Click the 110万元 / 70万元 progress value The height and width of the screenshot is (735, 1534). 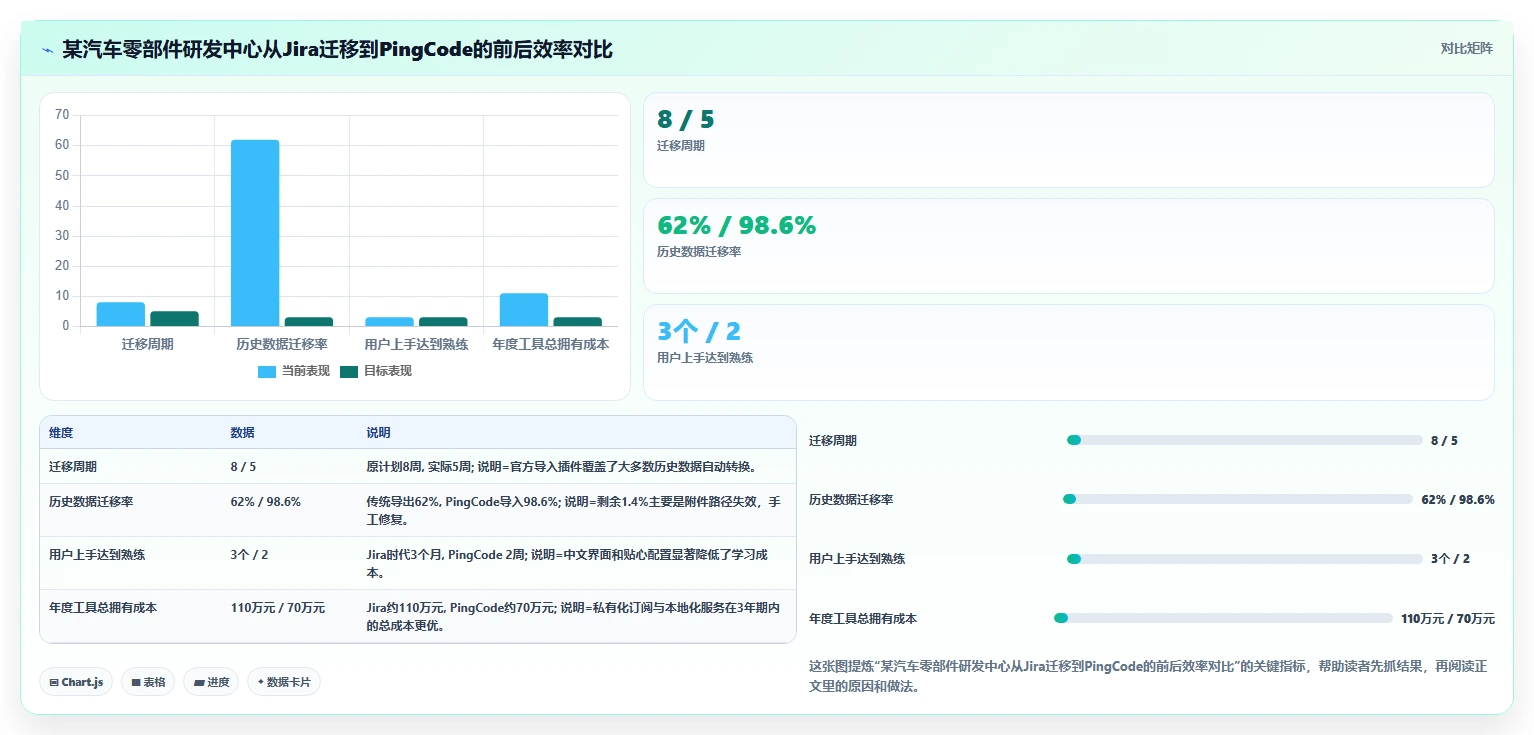[x=1448, y=619]
